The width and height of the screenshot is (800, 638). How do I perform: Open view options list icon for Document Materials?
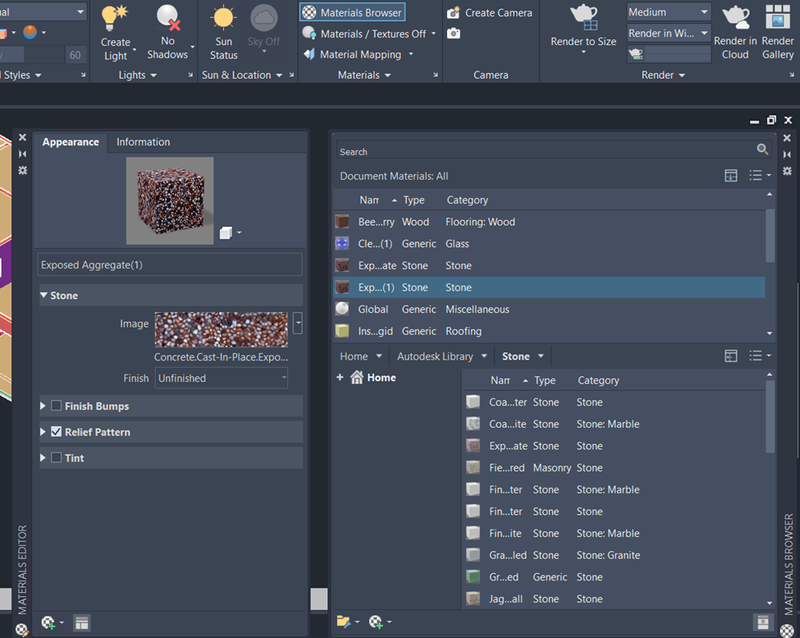[x=759, y=176]
